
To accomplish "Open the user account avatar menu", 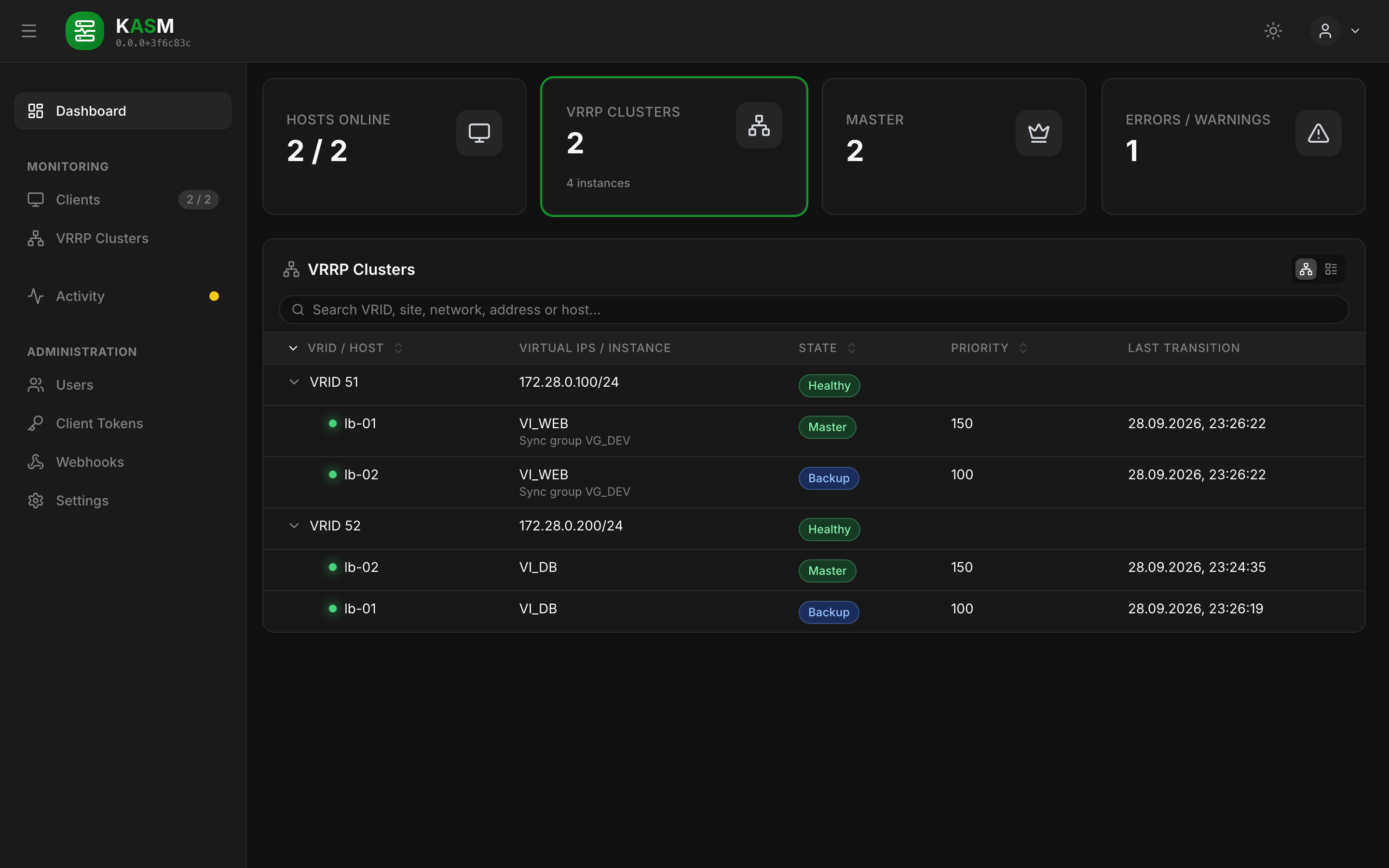I will [x=1325, y=31].
